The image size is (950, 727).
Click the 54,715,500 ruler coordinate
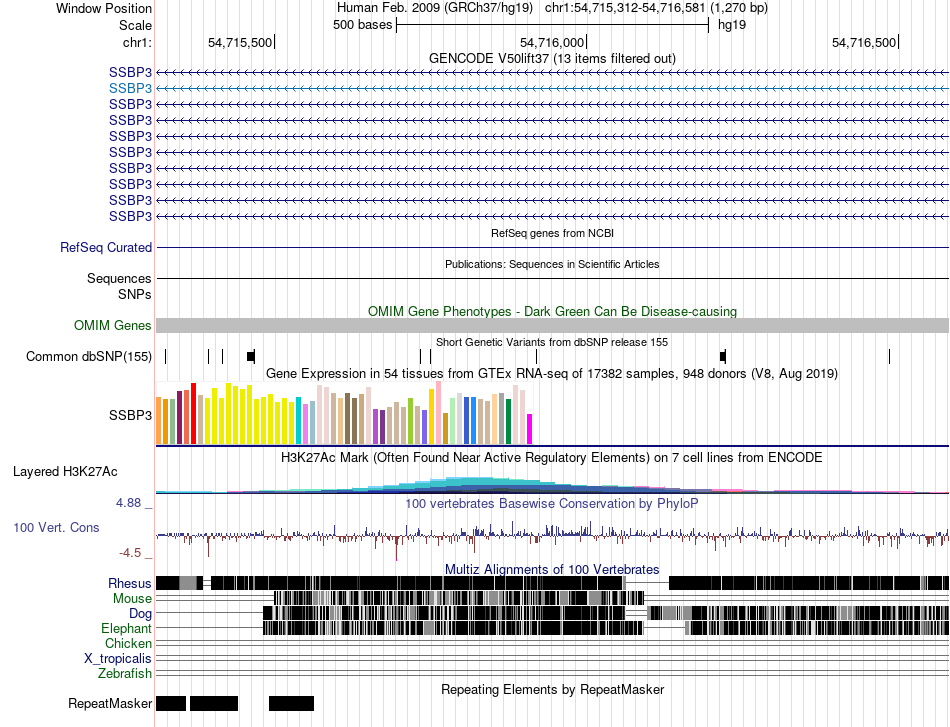240,42
